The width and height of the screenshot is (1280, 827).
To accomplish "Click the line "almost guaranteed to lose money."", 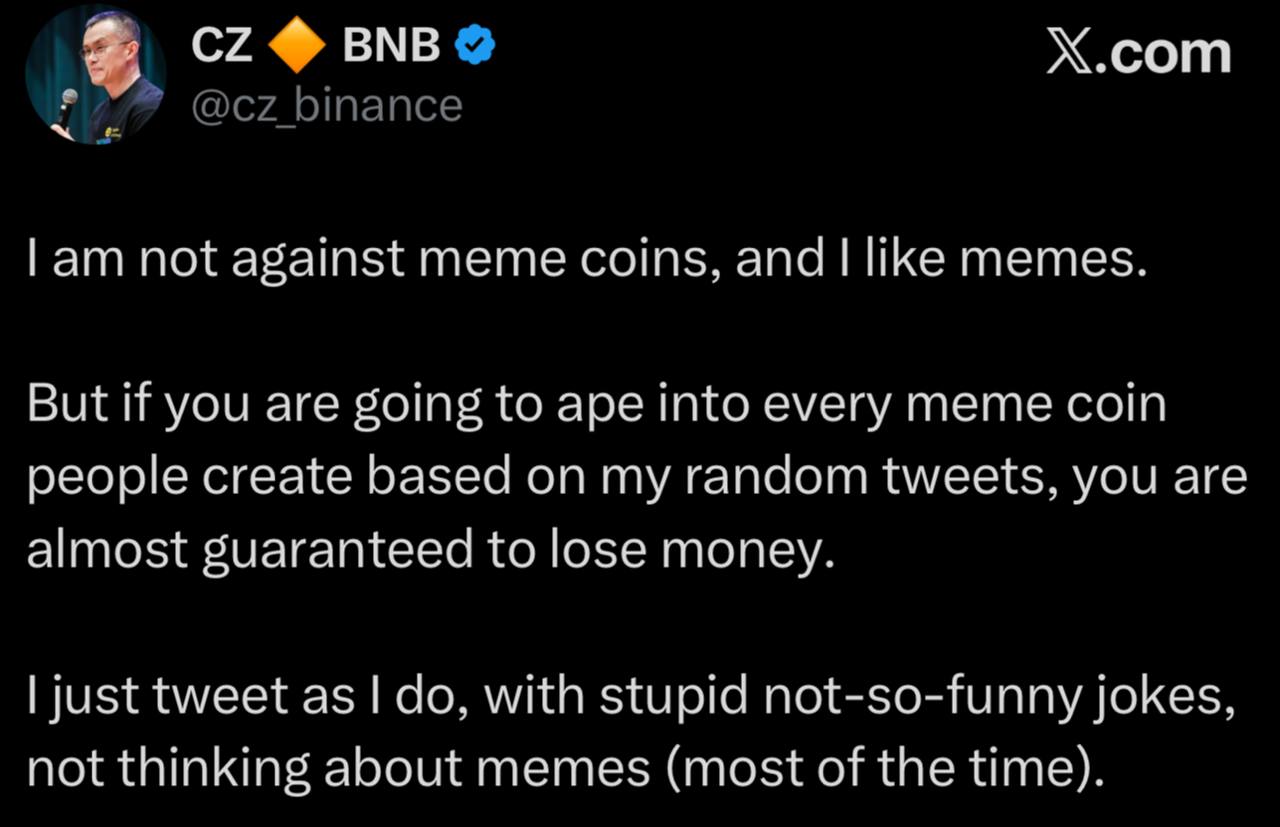I will 430,550.
